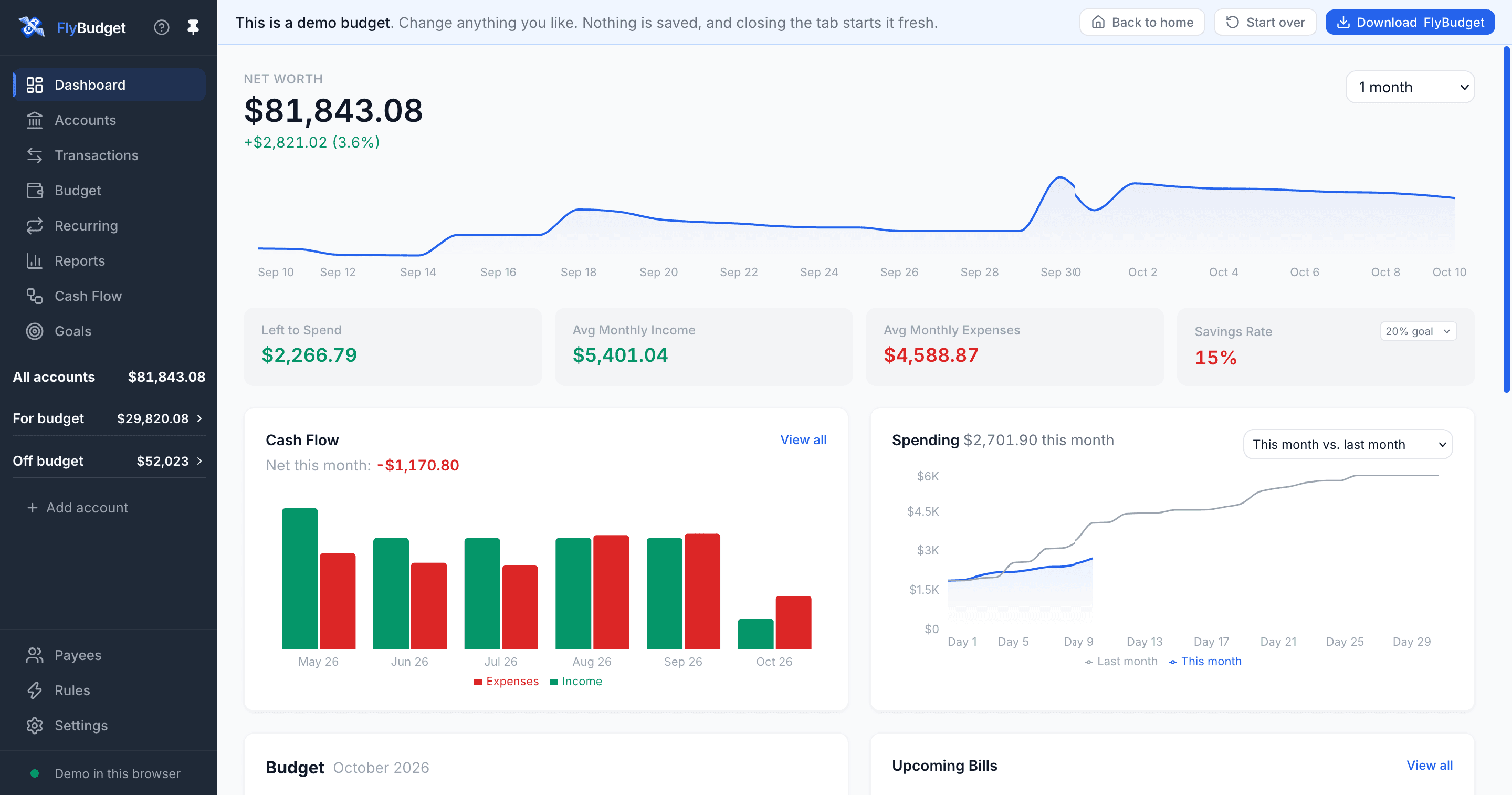
Task: Click the Goals target icon
Action: pos(35,332)
